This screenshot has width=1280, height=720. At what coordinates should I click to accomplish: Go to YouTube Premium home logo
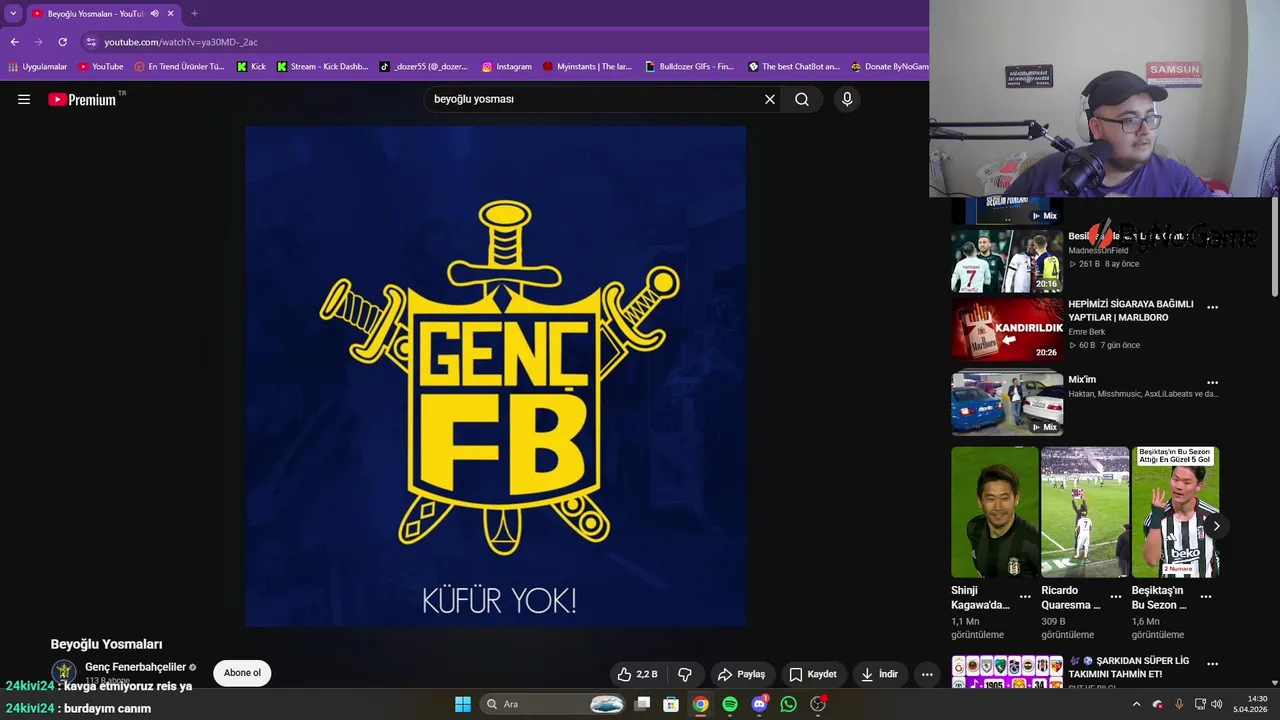coord(82,99)
